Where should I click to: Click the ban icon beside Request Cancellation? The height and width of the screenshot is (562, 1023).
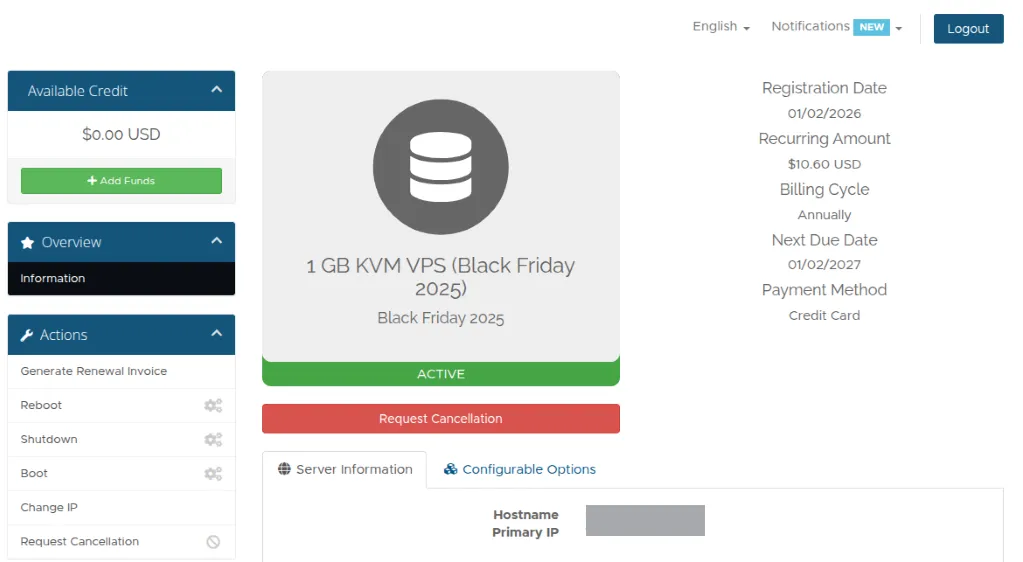click(213, 542)
